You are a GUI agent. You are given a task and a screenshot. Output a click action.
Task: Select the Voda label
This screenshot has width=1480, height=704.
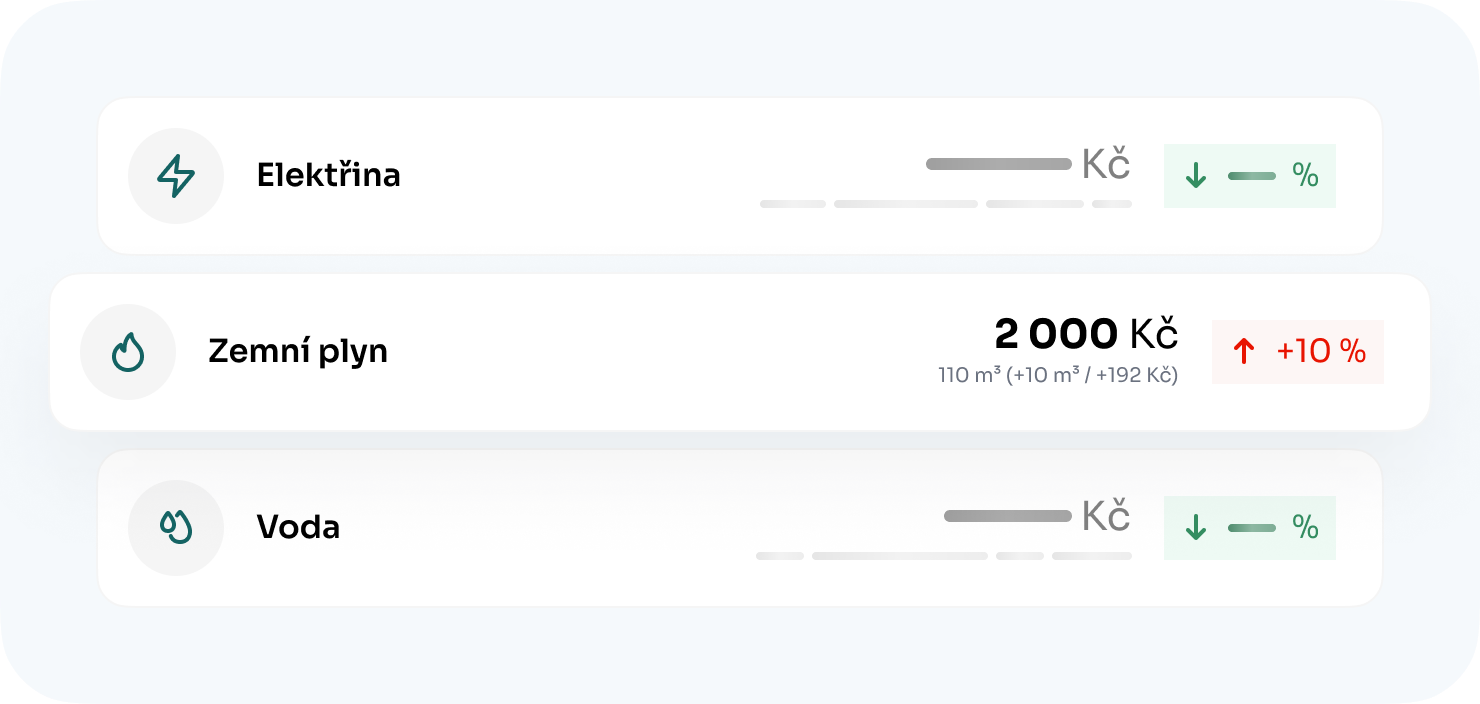tap(298, 527)
